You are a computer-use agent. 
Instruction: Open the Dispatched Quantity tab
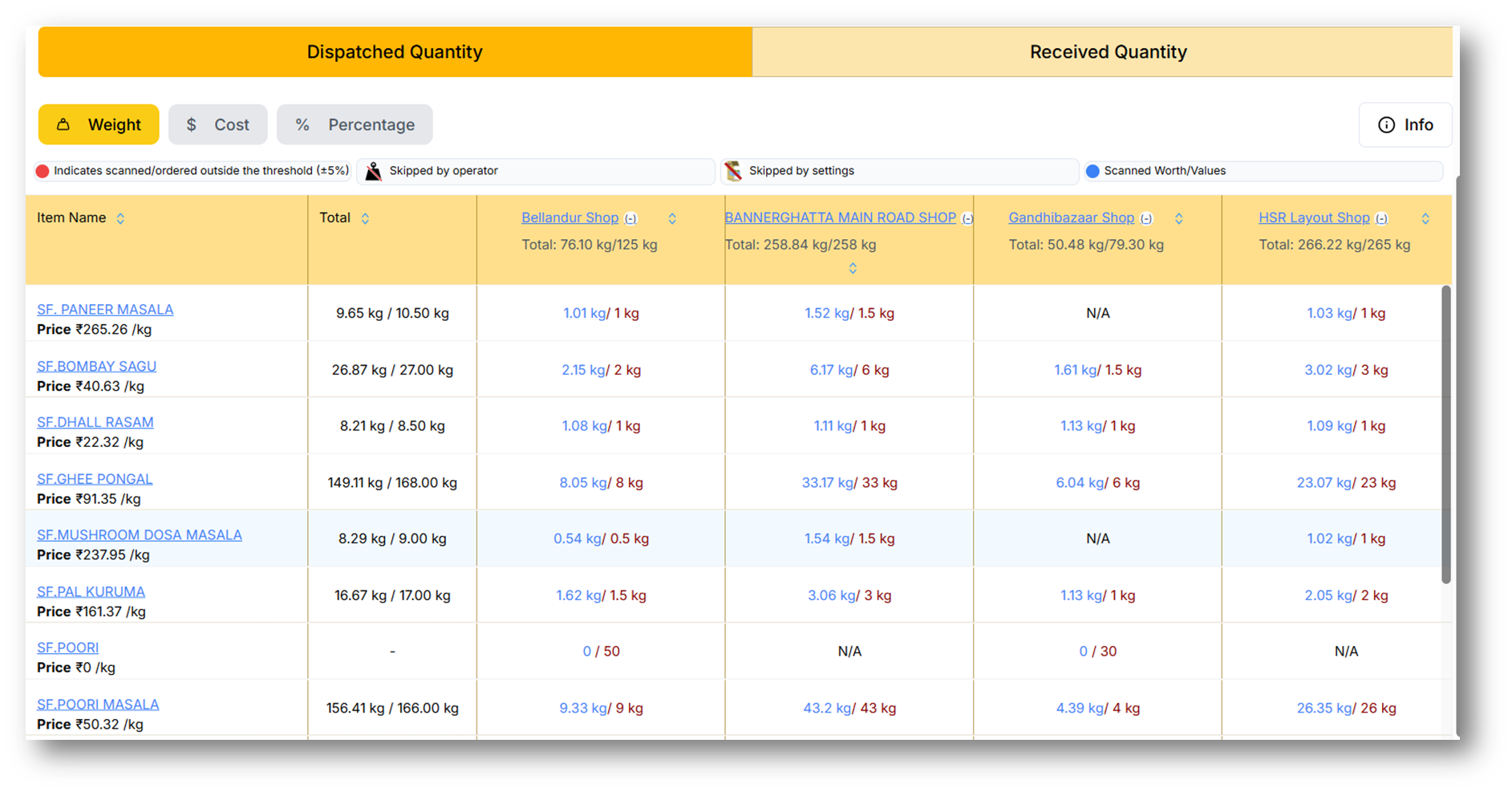pyautogui.click(x=395, y=52)
